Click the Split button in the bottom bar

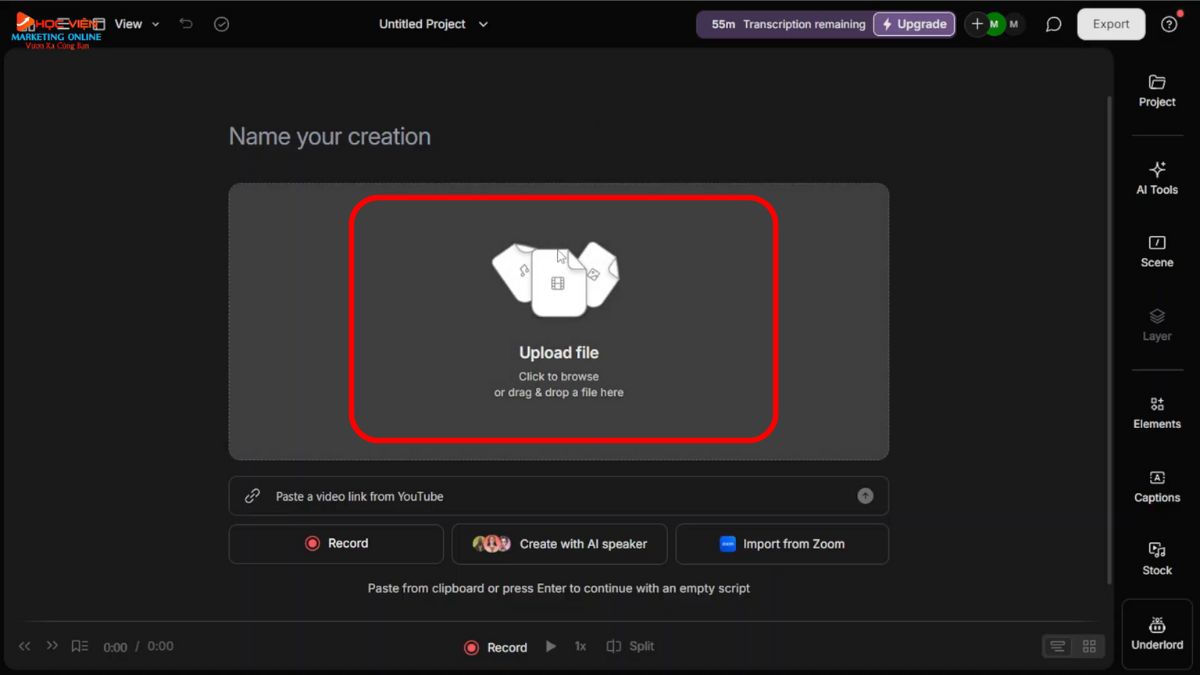click(630, 646)
